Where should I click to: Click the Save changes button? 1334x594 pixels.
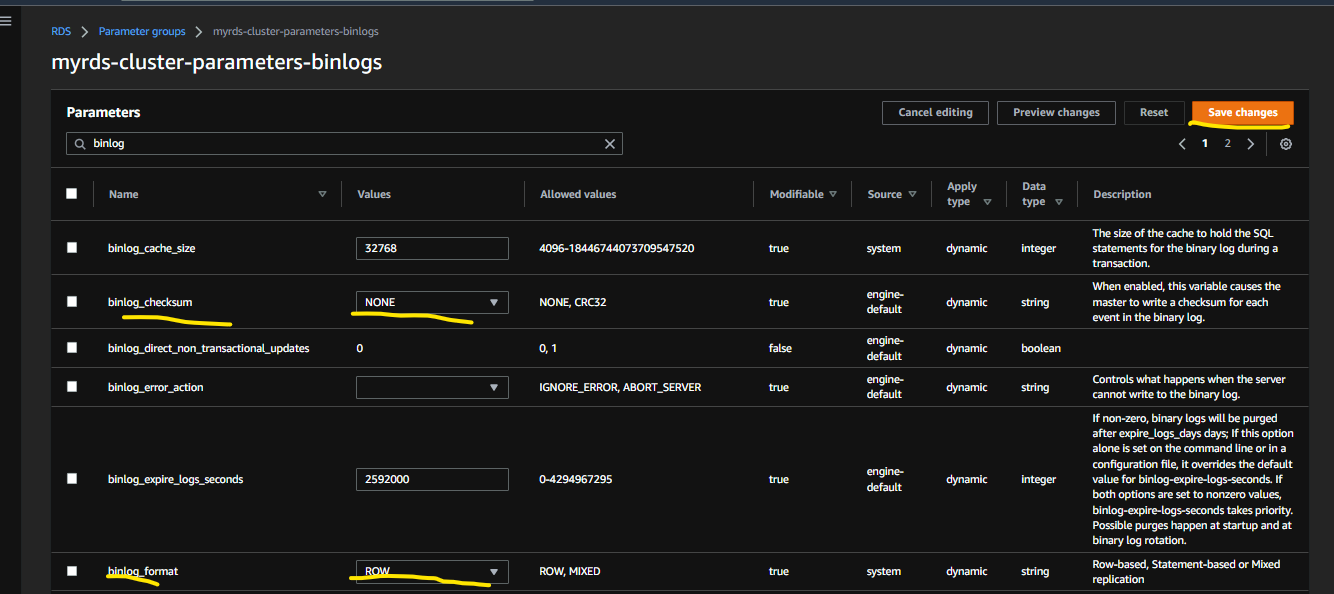click(x=1242, y=113)
